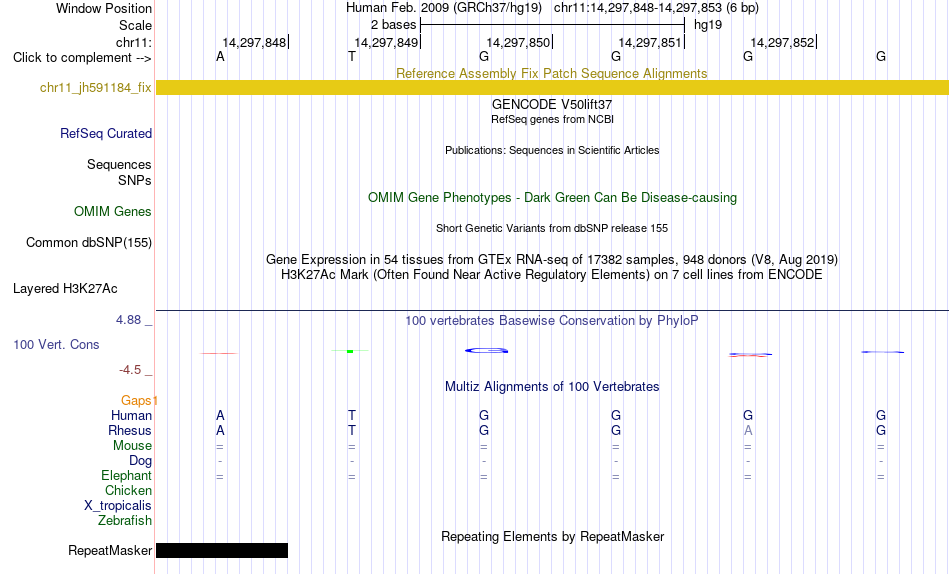Click the SNPs track label
950x574 pixels.
135,181
